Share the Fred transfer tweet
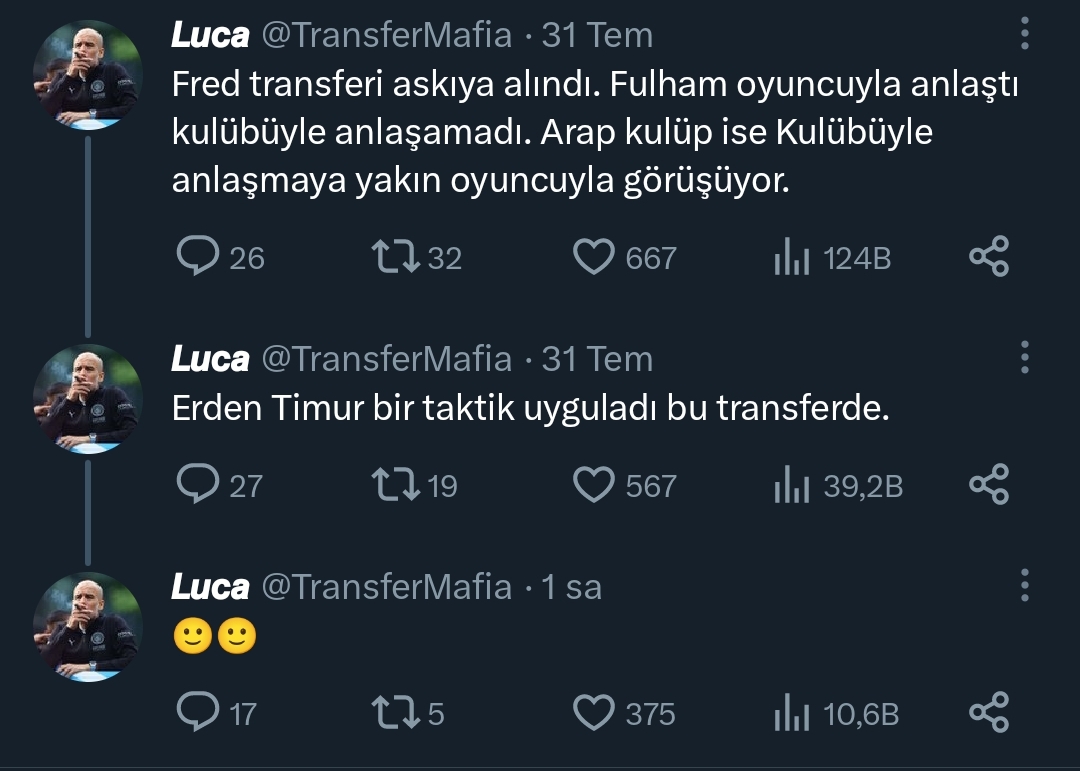1080x771 pixels. click(x=989, y=257)
